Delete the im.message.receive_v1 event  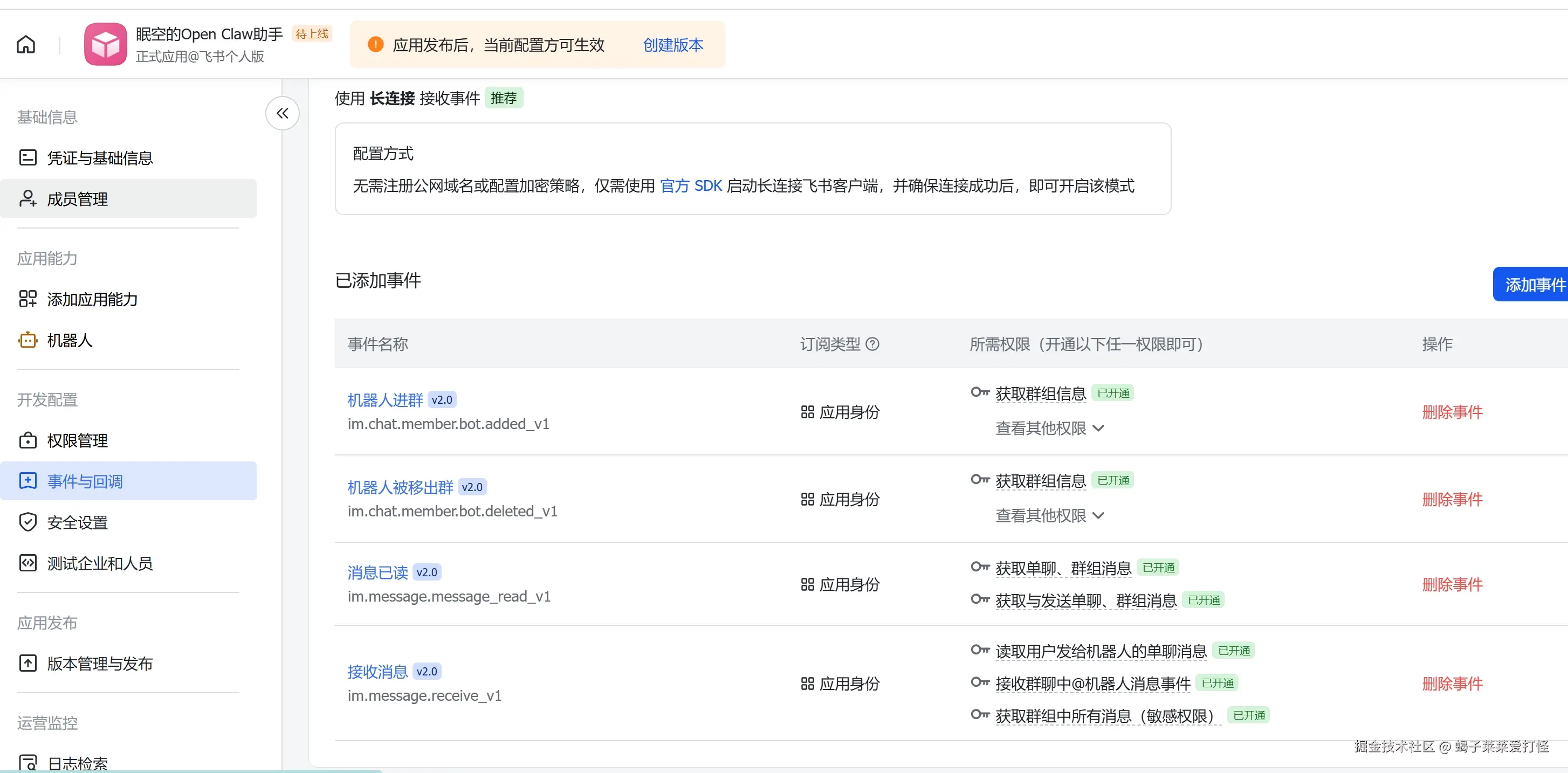point(1452,684)
